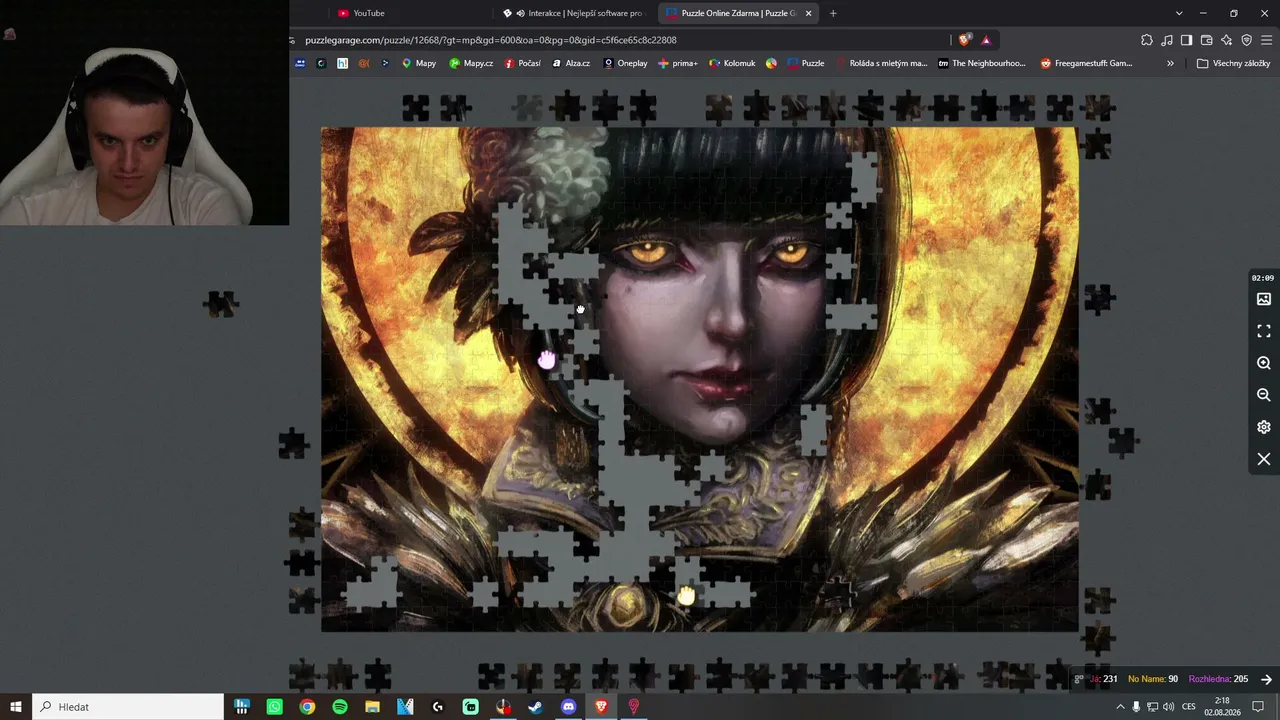Click the Rozhledna score 205
The width and height of the screenshot is (1280, 720).
pos(1218,679)
